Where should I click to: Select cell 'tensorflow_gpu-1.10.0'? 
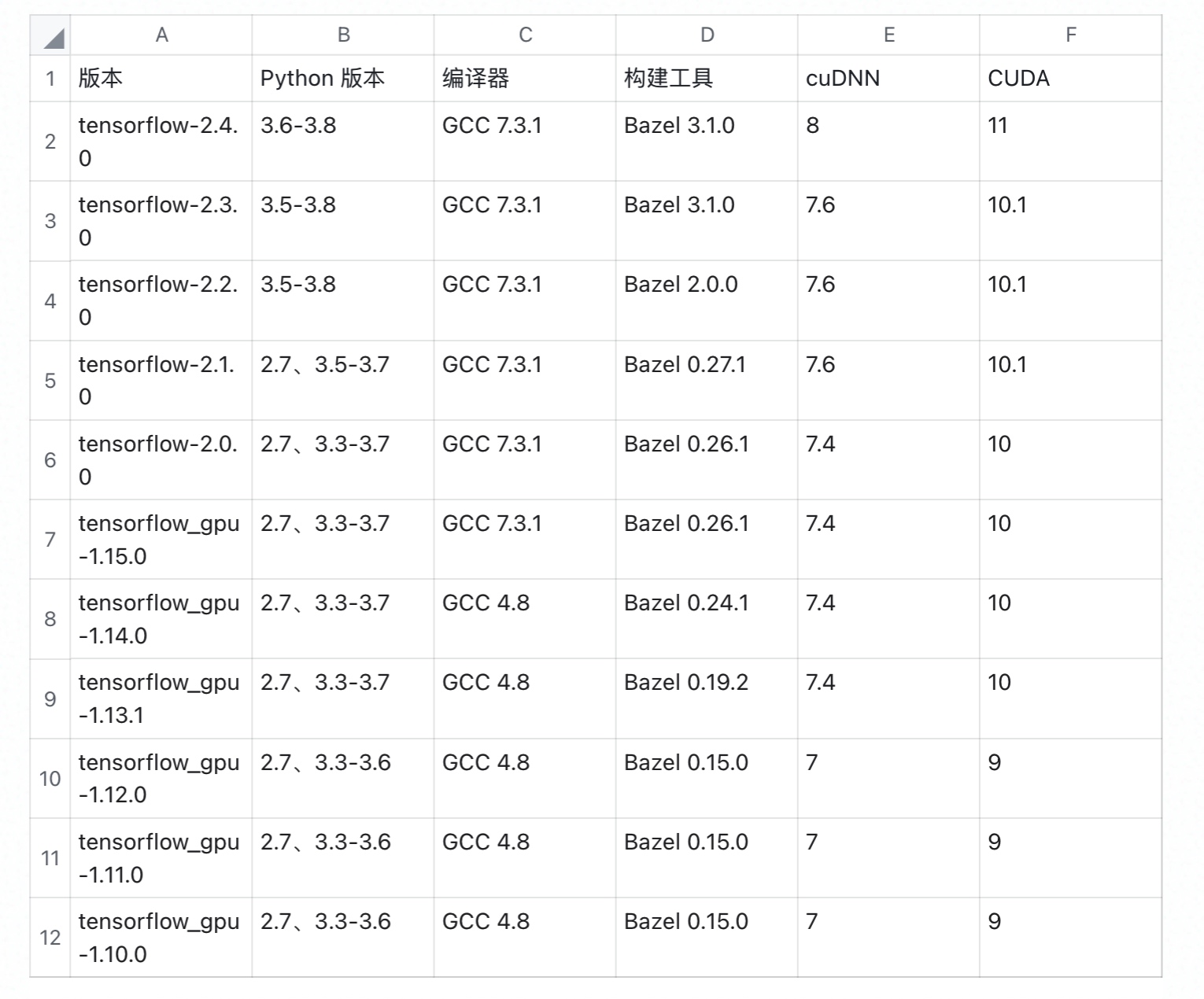[x=161, y=938]
